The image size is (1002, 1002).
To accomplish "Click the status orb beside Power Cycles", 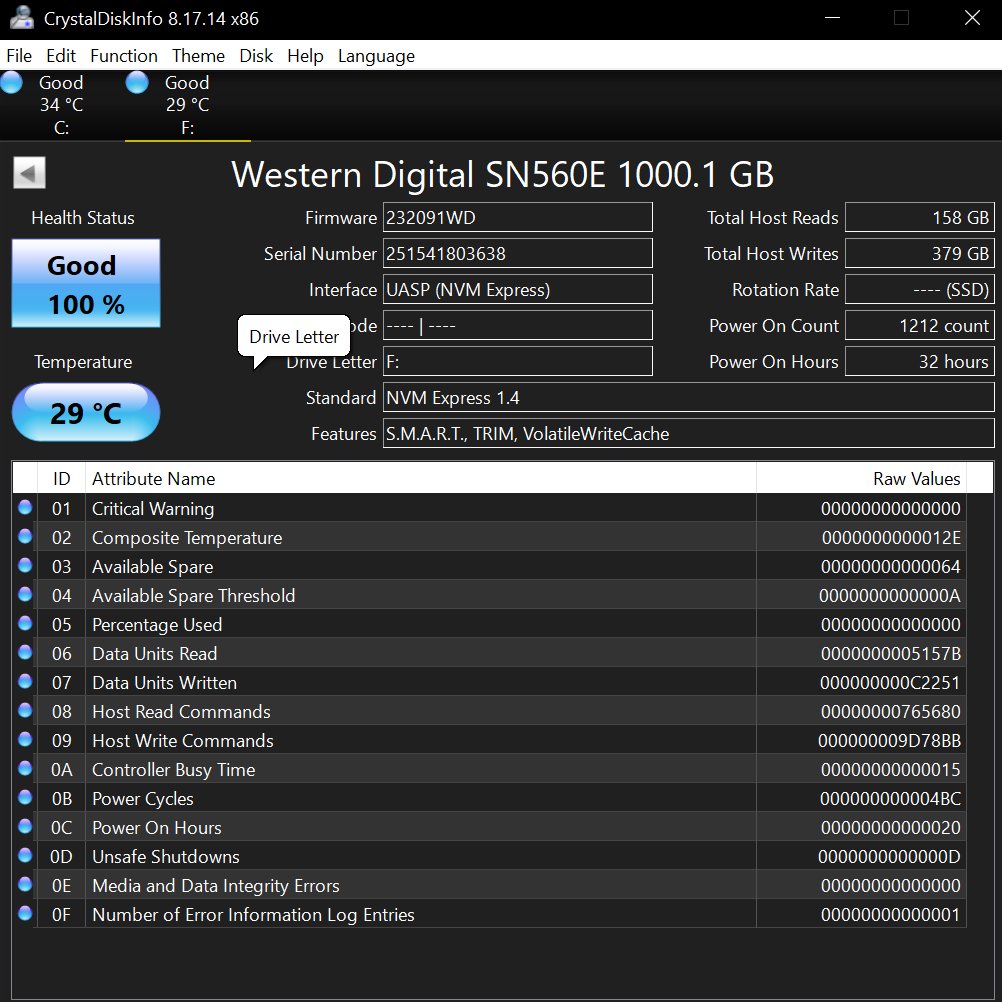I will tap(25, 797).
